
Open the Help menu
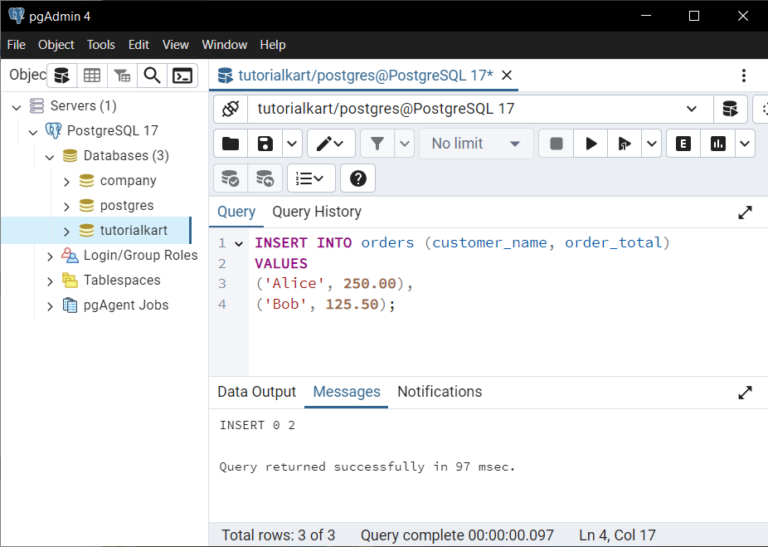click(x=273, y=45)
